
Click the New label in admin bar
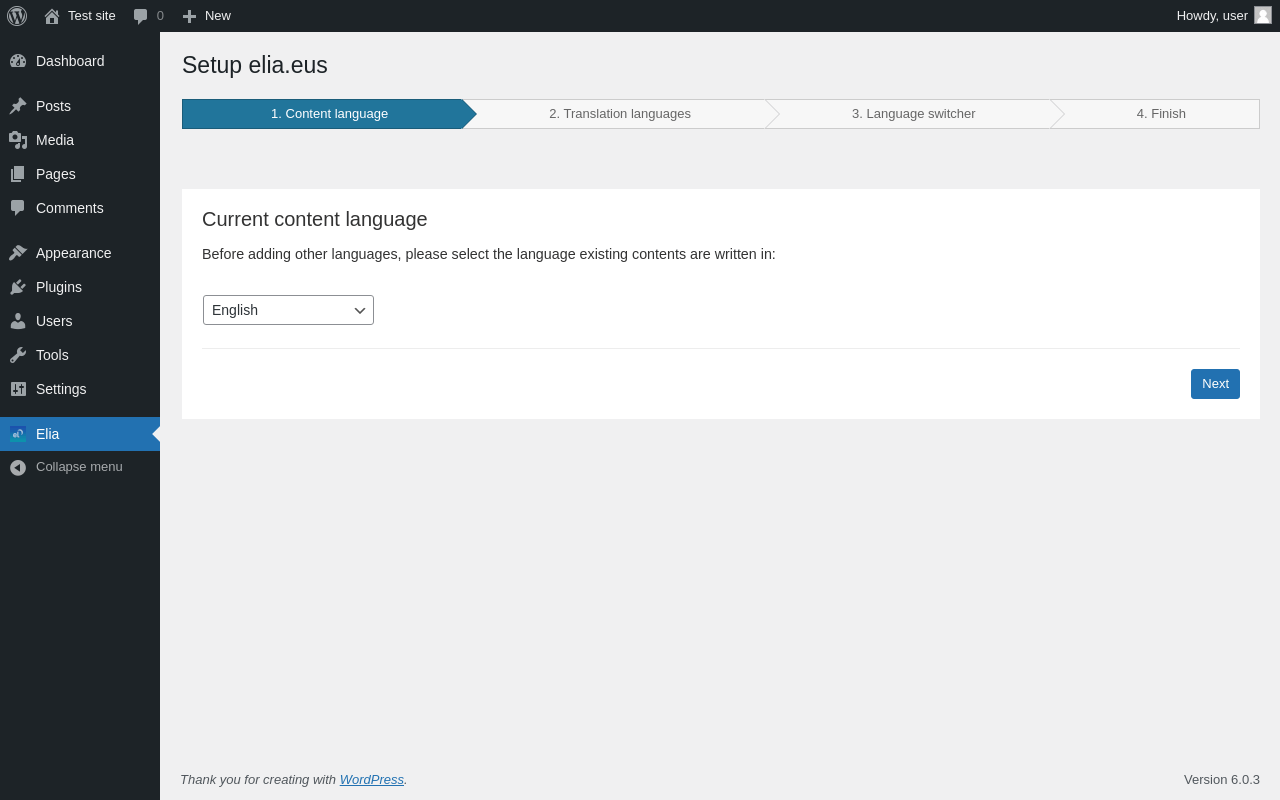pos(218,16)
